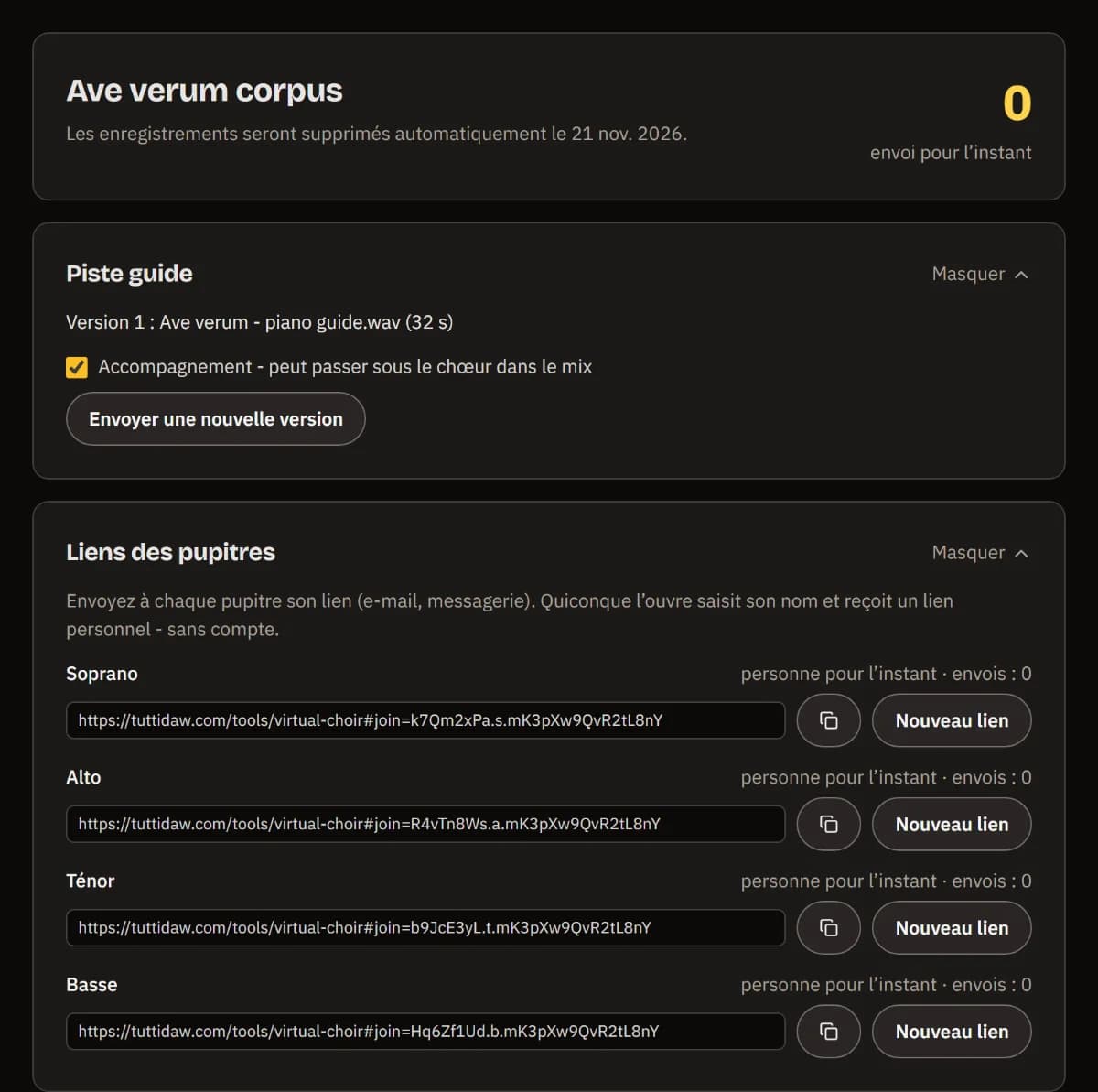
Task: Uncheck the Accompagnement checkbox
Action: point(77,367)
